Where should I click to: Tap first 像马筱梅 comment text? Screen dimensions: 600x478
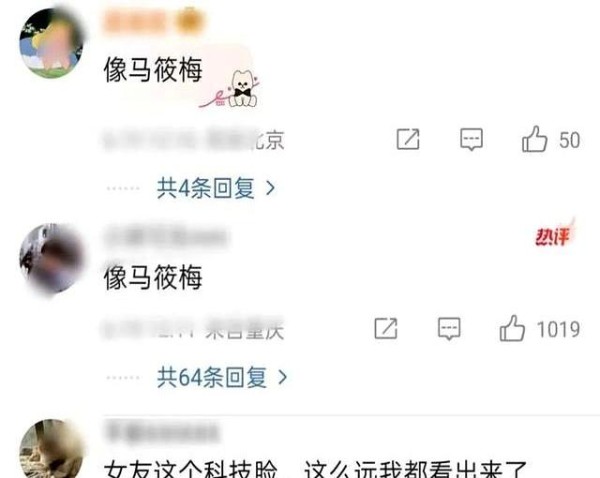[x=153, y=70]
